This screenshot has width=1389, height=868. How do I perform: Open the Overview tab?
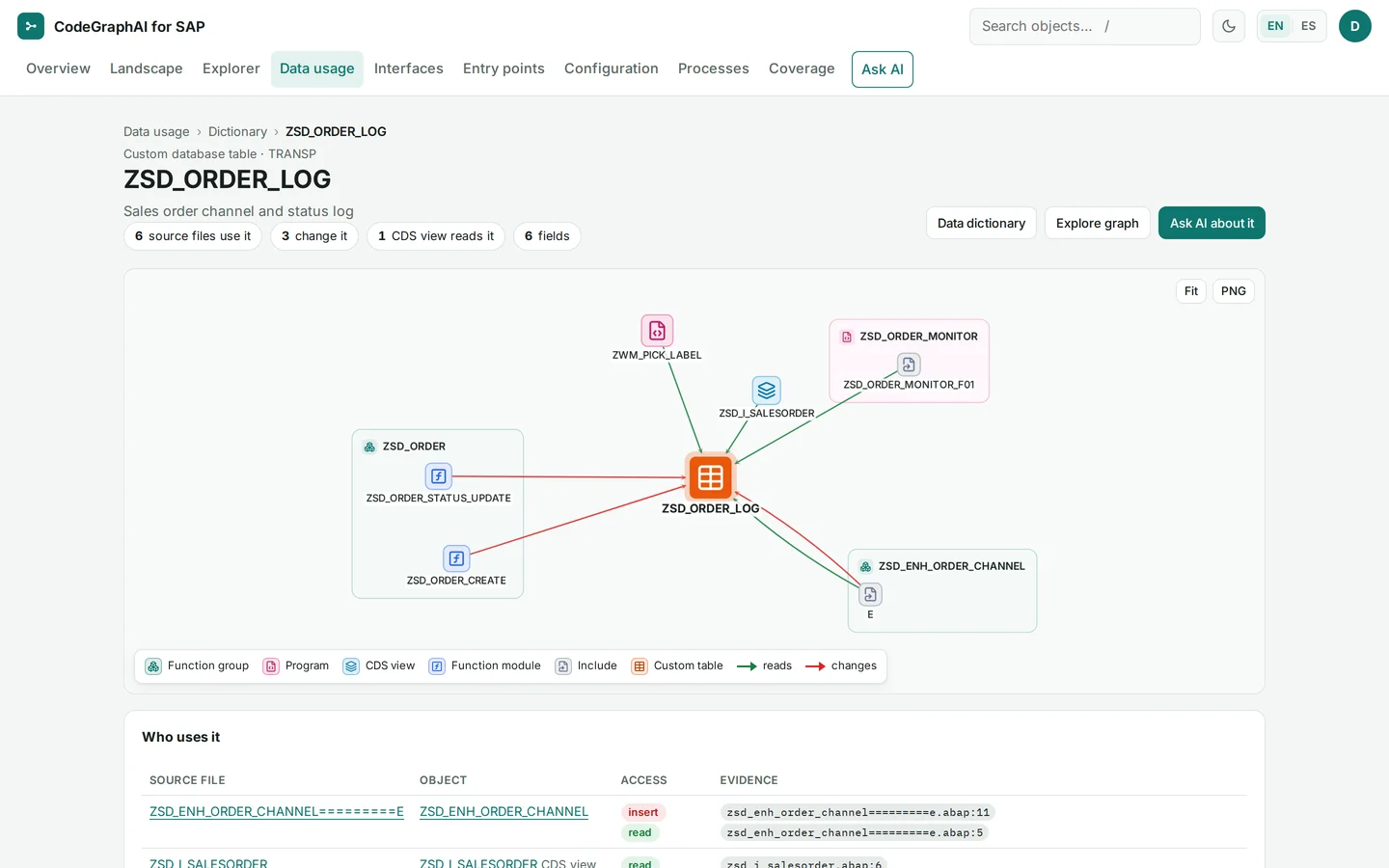tap(58, 68)
